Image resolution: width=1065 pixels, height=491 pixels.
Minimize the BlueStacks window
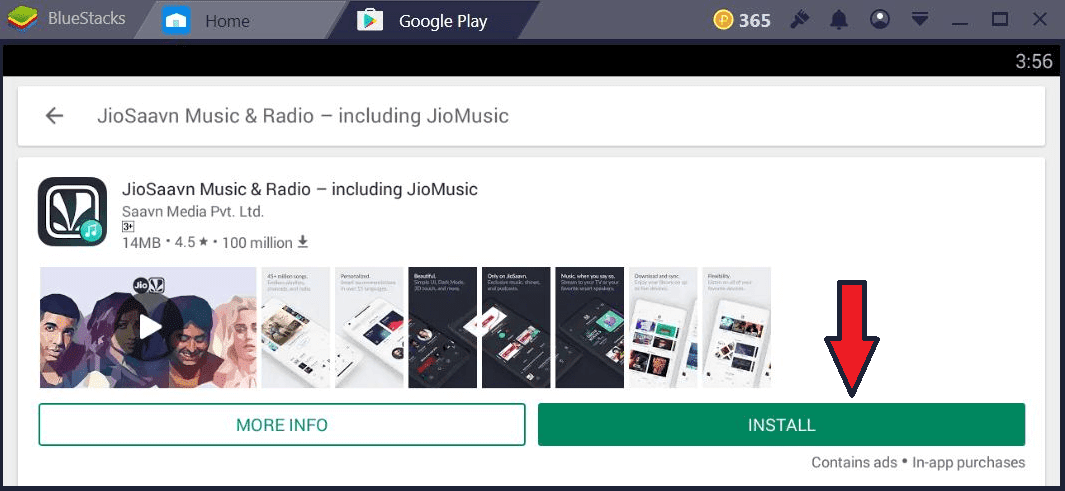coord(960,23)
